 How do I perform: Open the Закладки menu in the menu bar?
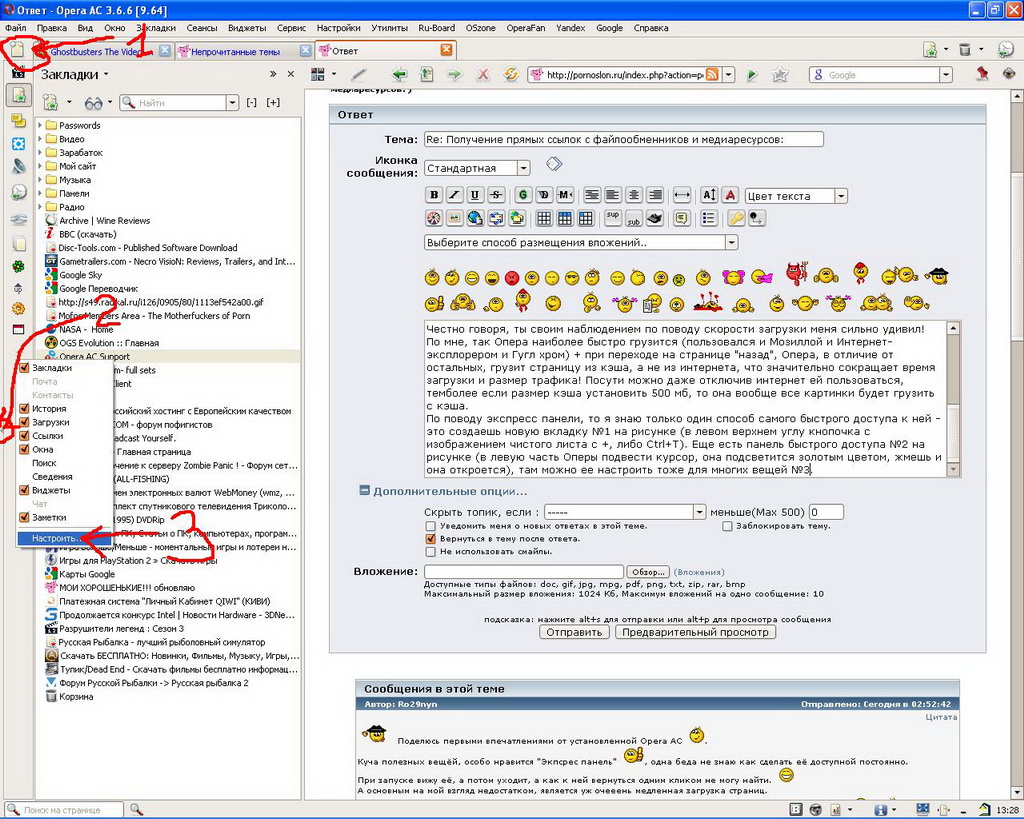pos(156,28)
